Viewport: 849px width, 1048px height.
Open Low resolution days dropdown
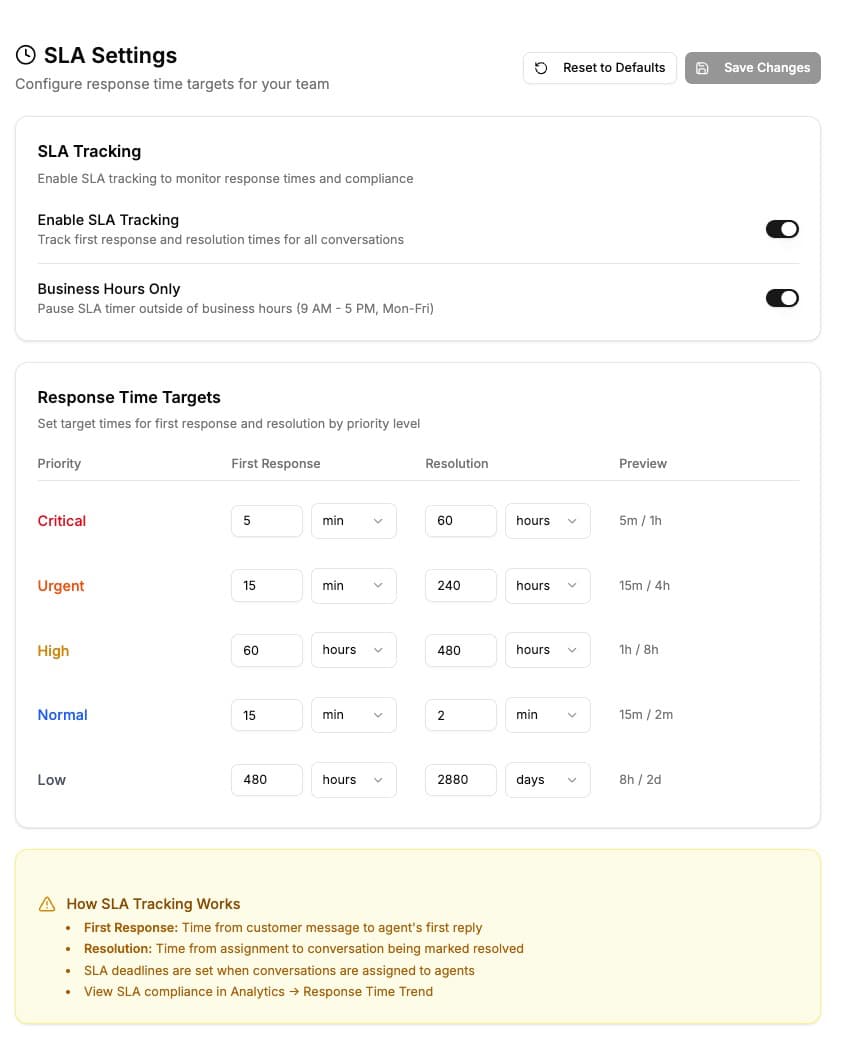(547, 780)
